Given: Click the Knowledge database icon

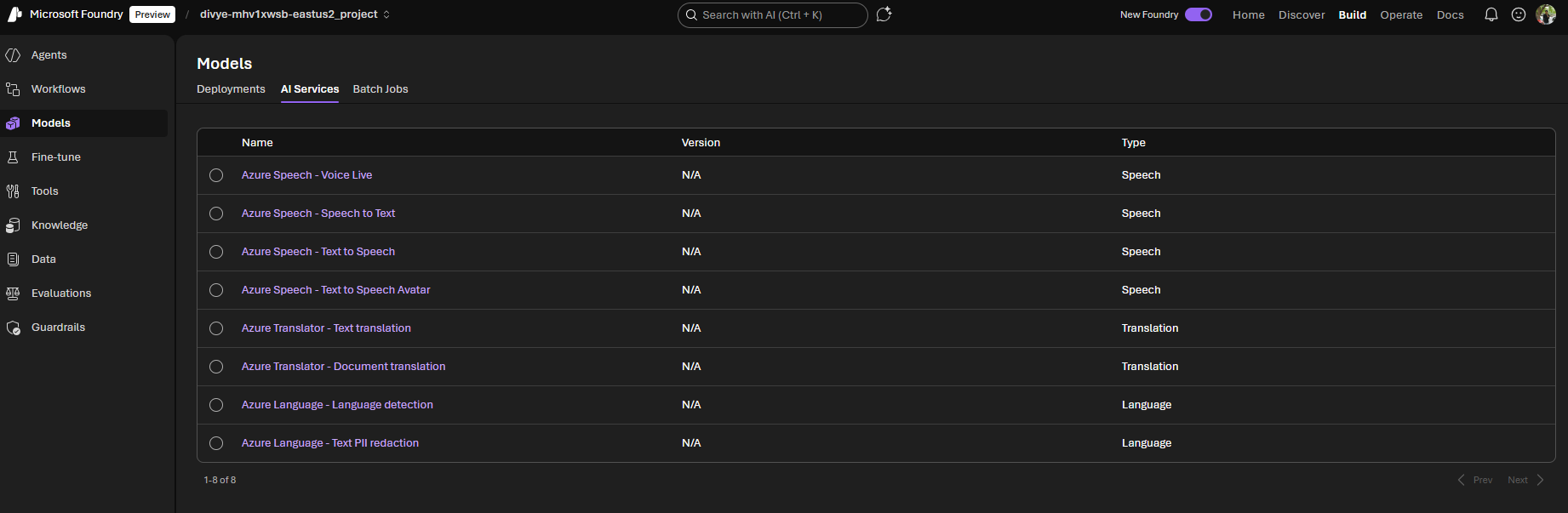Looking at the screenshot, I should coord(13,225).
